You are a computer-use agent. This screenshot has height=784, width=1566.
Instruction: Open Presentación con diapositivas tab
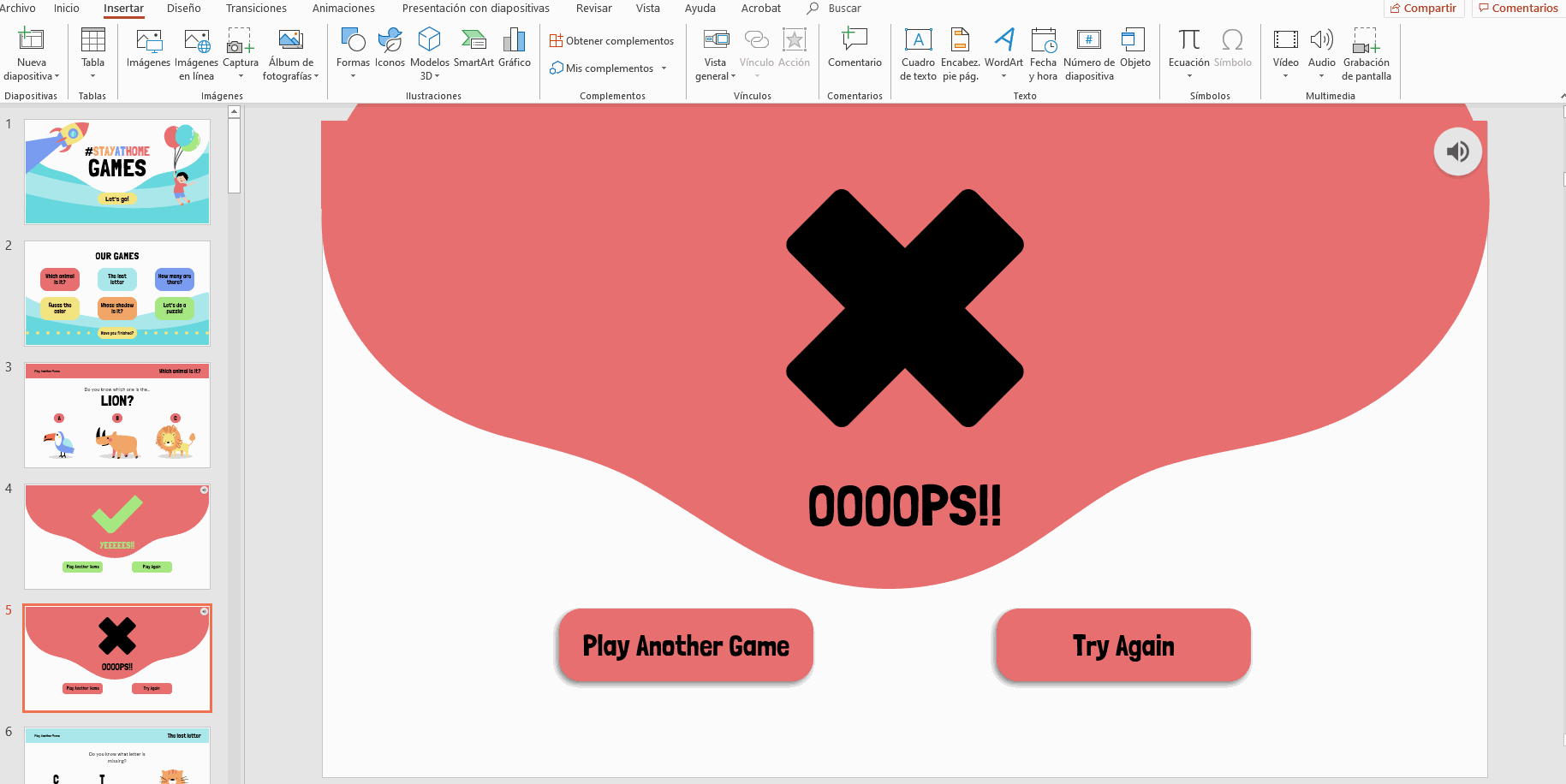point(476,8)
